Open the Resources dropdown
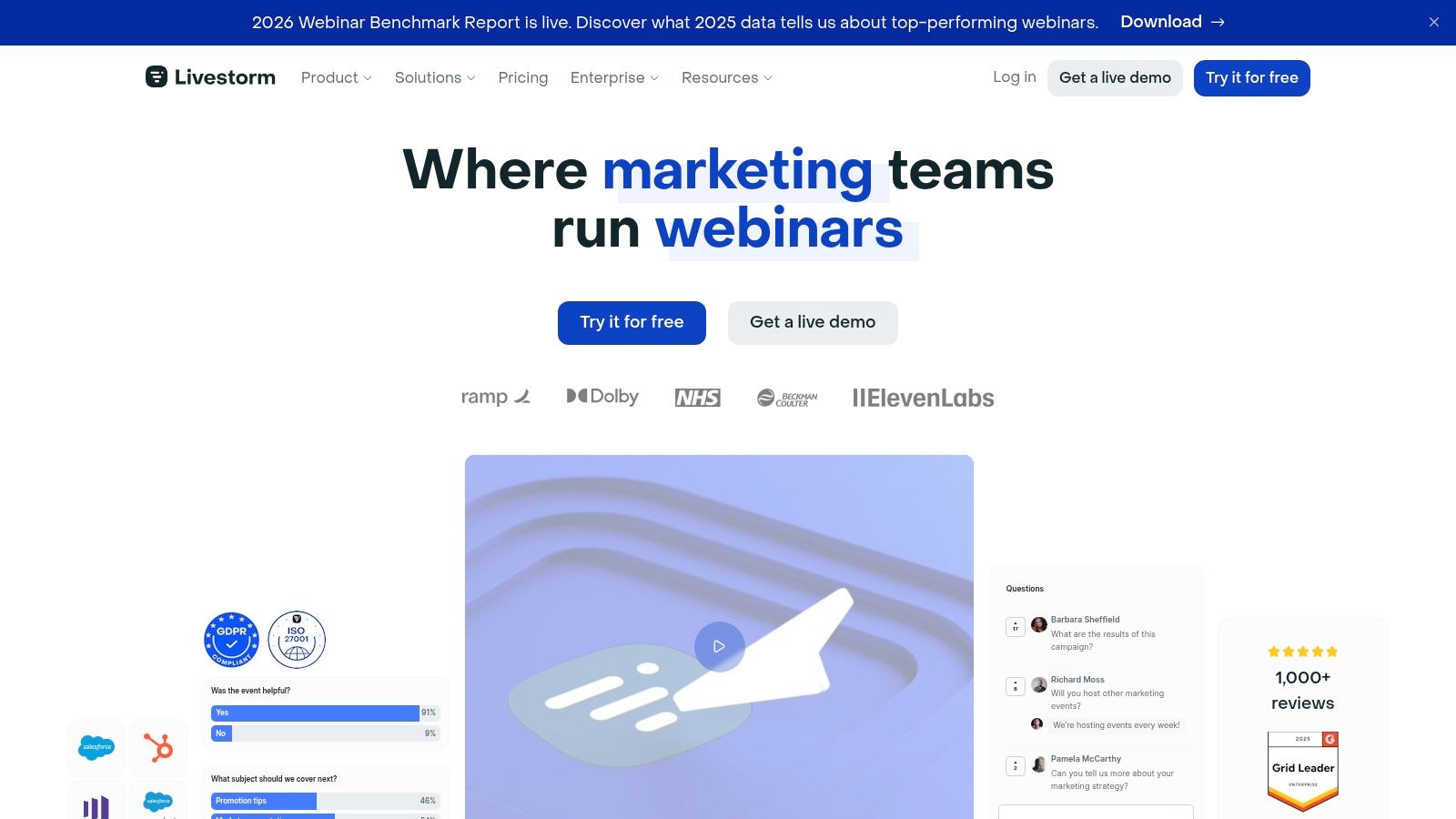Viewport: 1456px width, 819px height. click(x=726, y=77)
